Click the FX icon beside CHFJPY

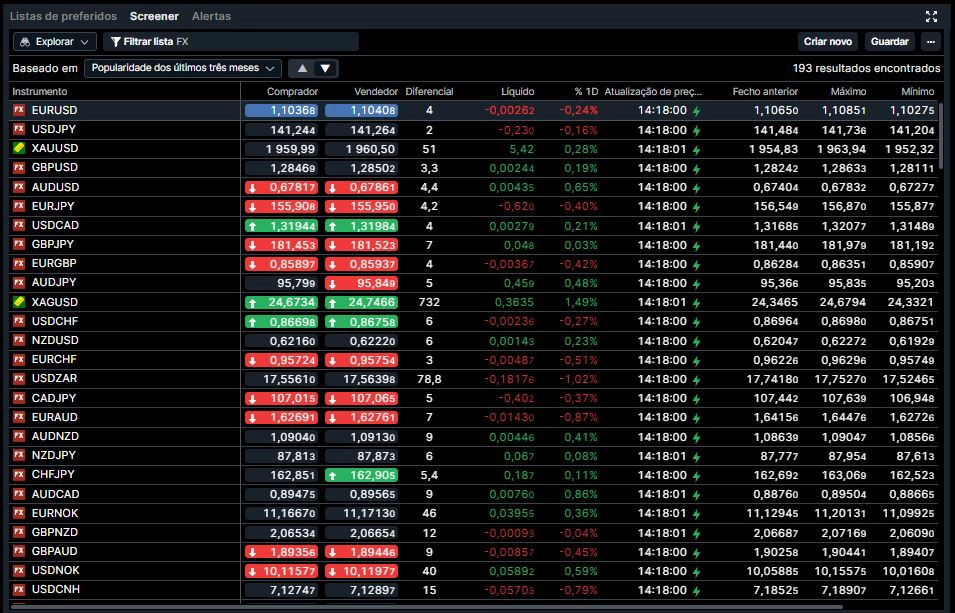pos(19,474)
